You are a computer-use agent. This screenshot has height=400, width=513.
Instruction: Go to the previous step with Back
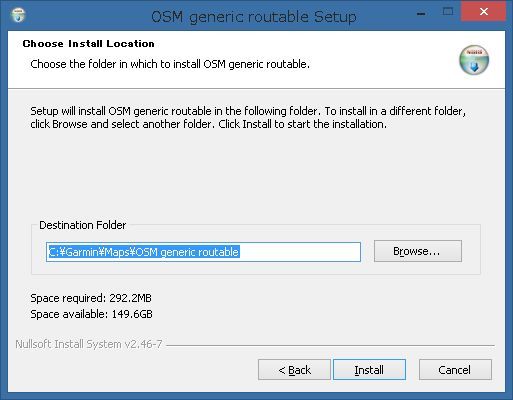[x=294, y=370]
